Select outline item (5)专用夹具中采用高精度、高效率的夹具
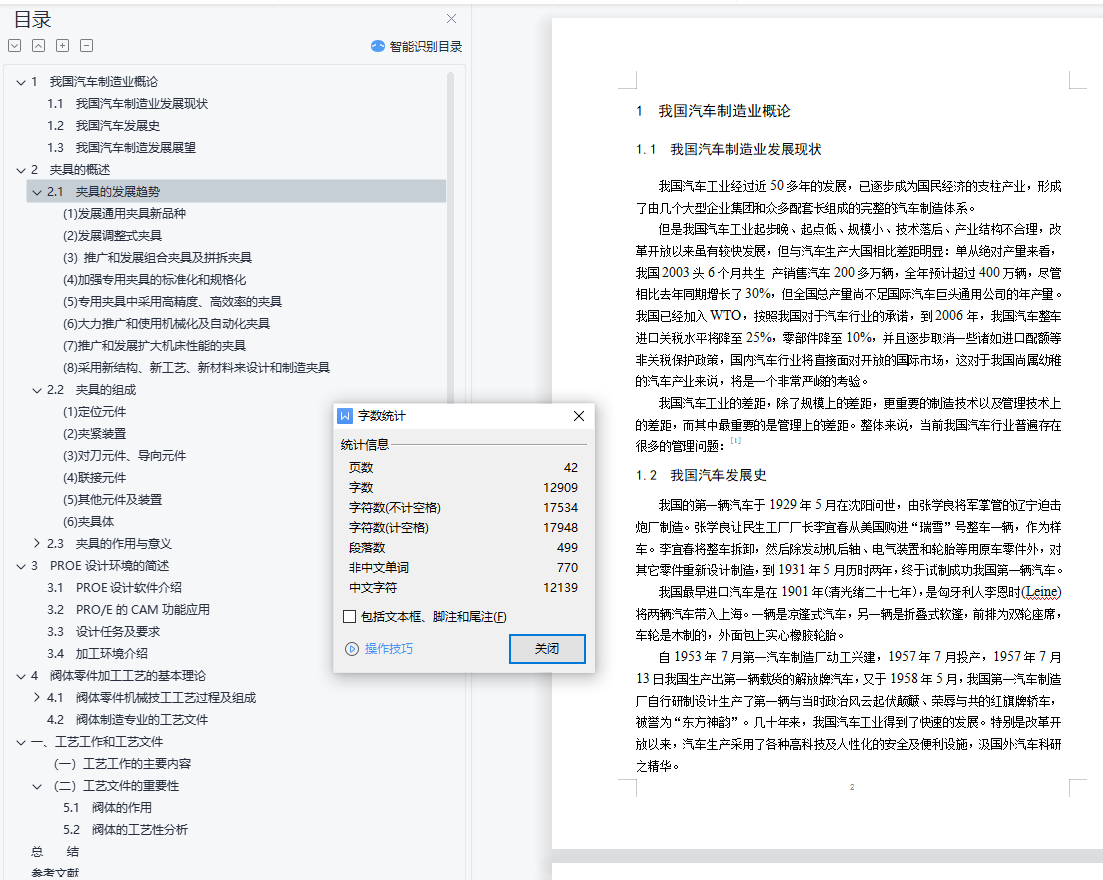Screen dimensions: 1103x880 click(172, 302)
